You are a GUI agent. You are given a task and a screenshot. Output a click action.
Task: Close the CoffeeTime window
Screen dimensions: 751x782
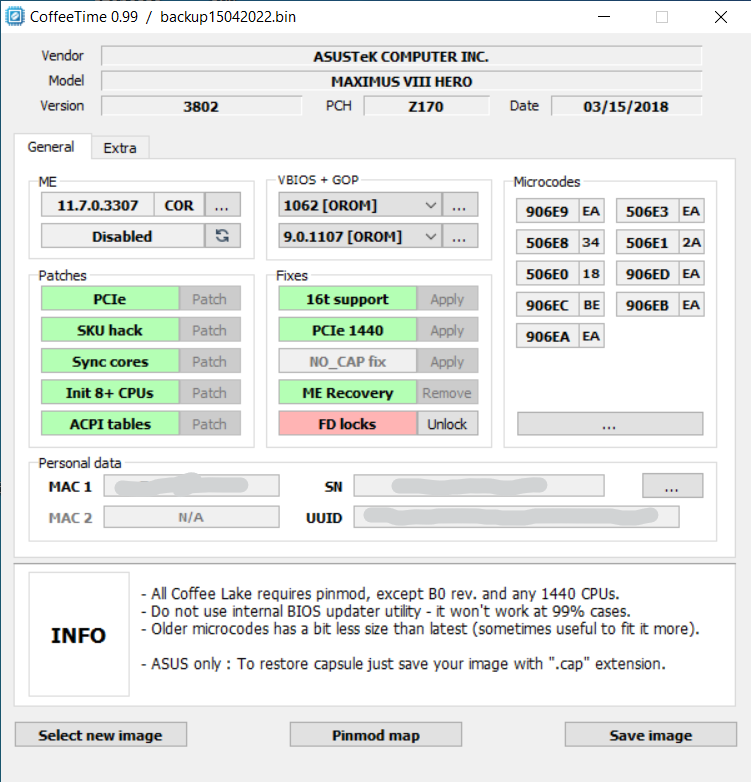721,17
